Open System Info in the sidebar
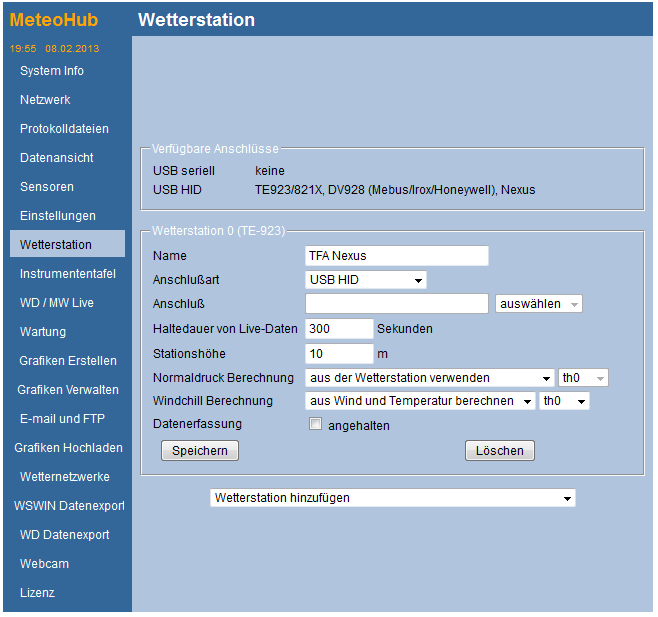 coord(52,71)
